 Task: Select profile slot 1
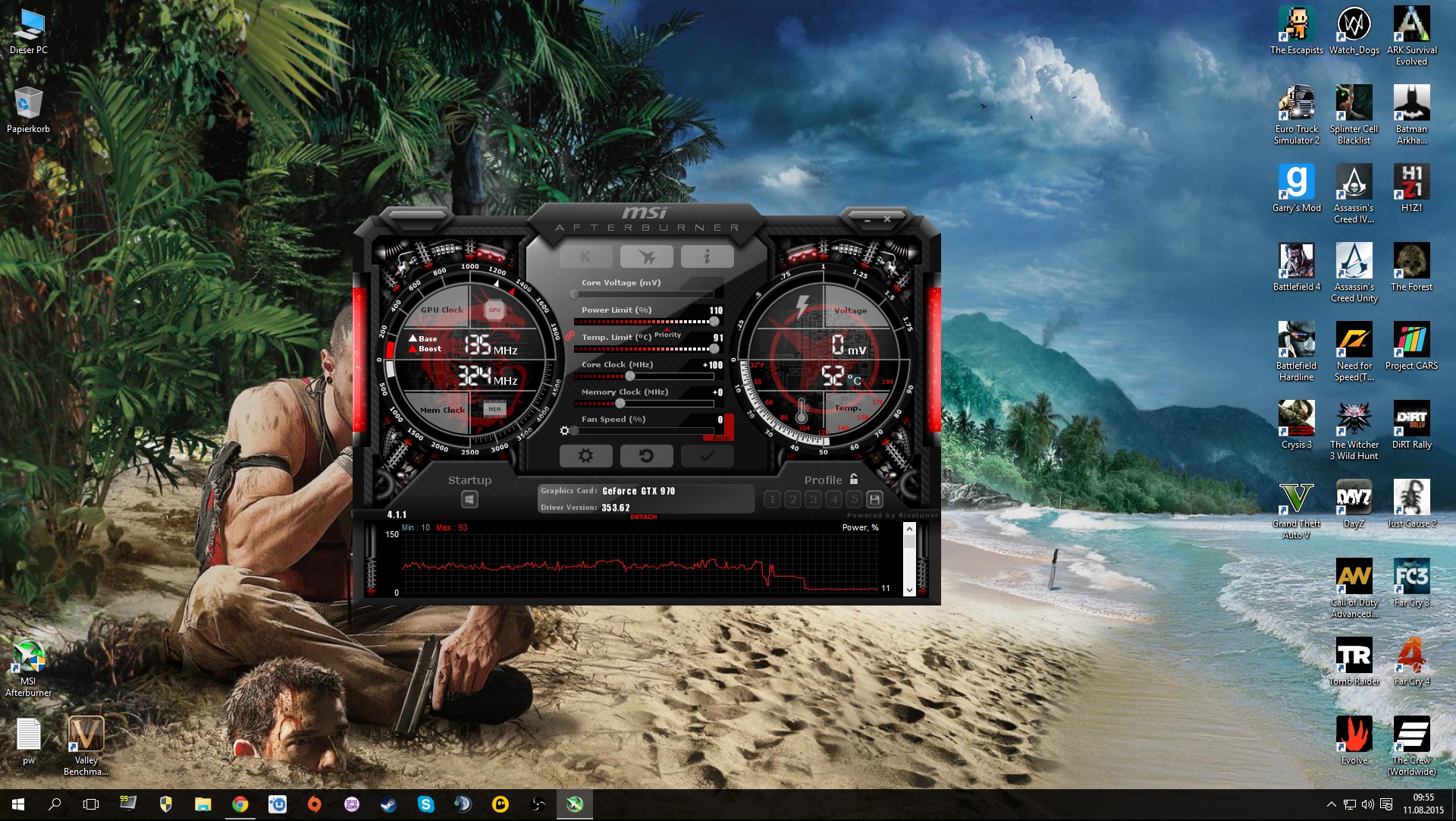[772, 499]
